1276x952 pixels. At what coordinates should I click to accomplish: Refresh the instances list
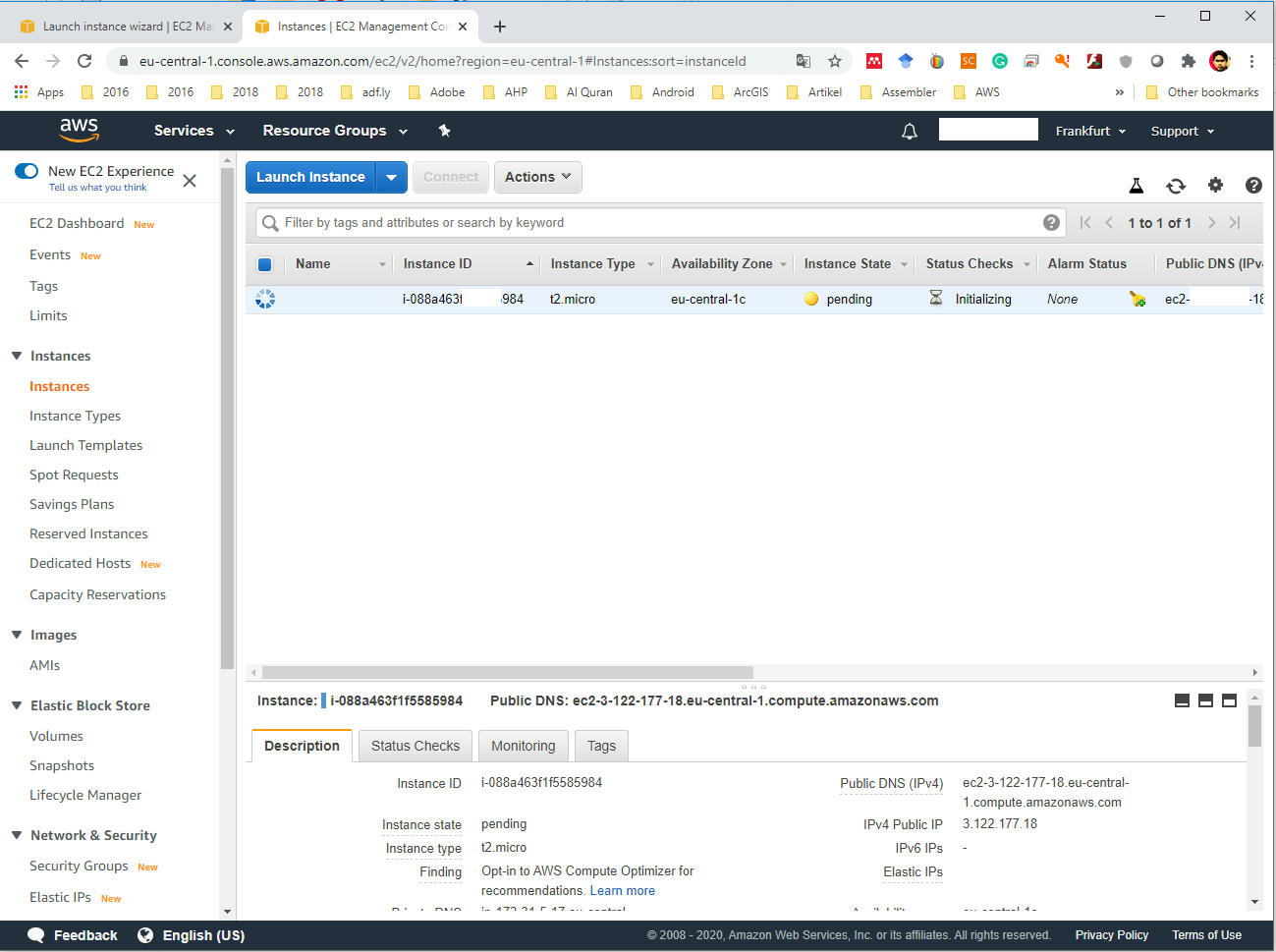(1176, 185)
